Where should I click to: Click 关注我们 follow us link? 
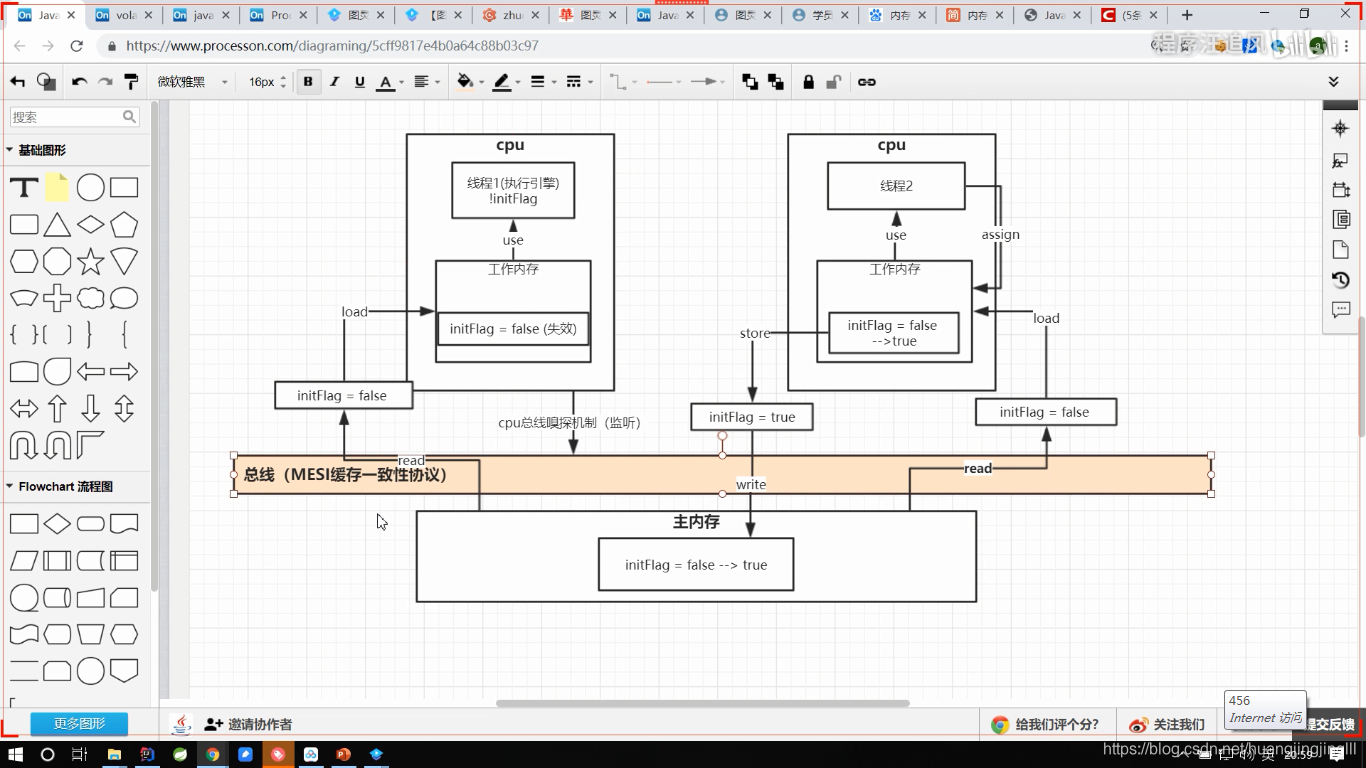point(1167,724)
